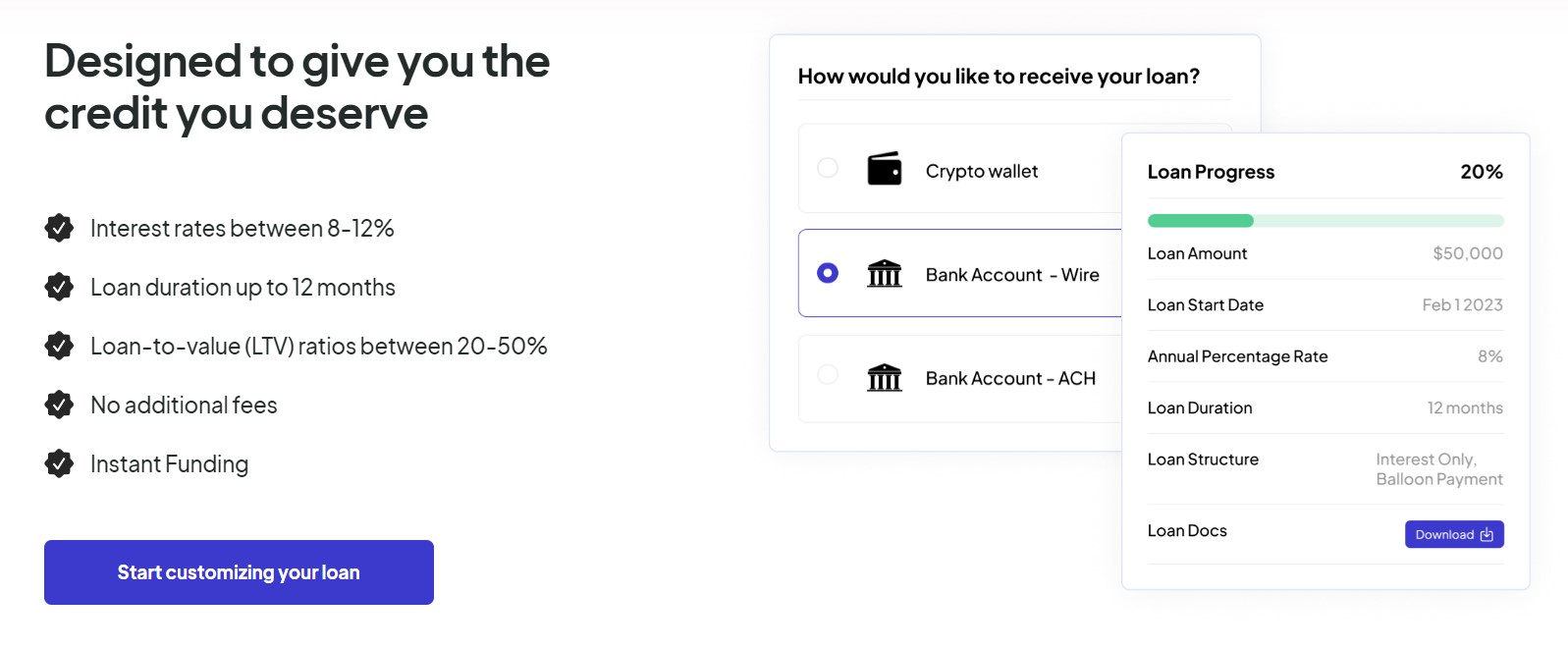Click the checkmark badge next to Interest rates
1568x649 pixels.
[x=59, y=228]
